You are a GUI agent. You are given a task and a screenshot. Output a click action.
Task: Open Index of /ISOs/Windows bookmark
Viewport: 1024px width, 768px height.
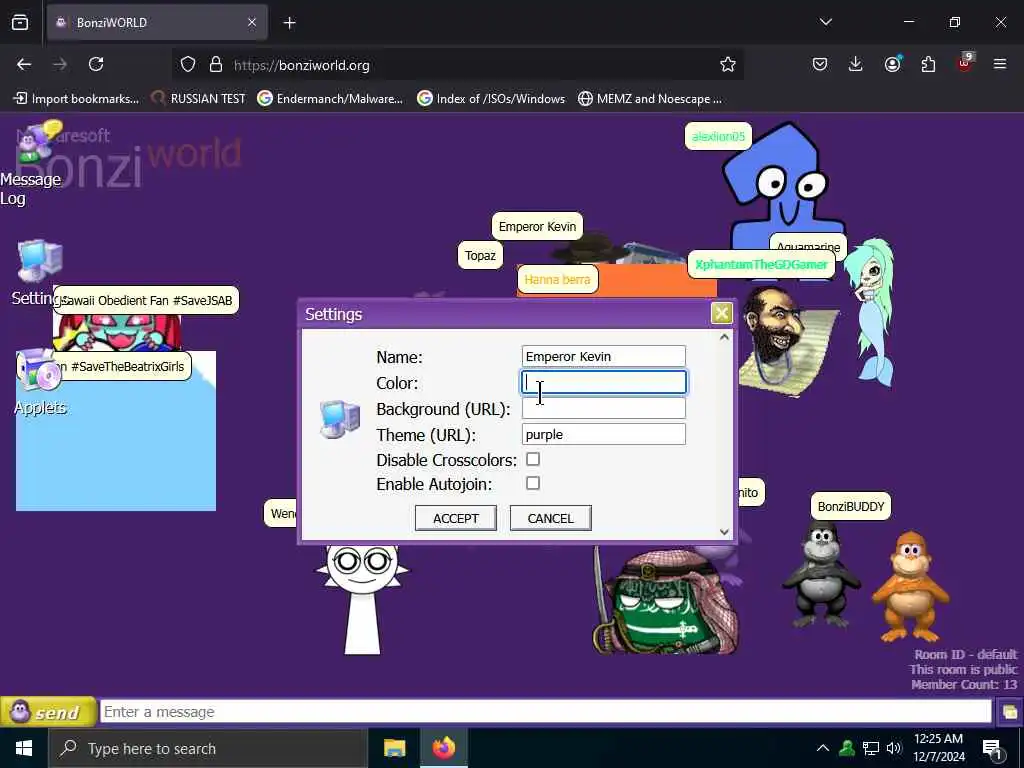click(491, 99)
